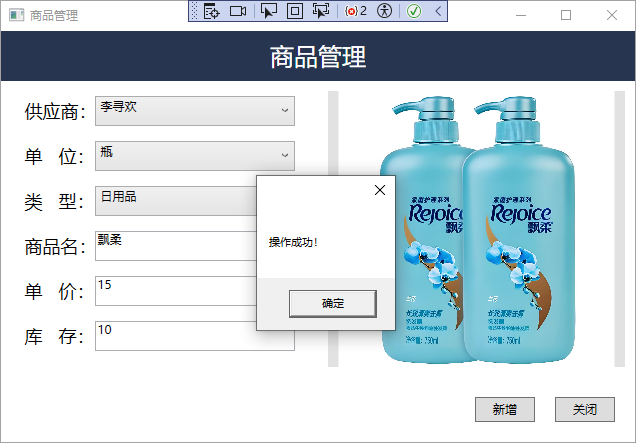The width and height of the screenshot is (636, 443).
Task: Click the 操作成功! message text
Action: (293, 242)
